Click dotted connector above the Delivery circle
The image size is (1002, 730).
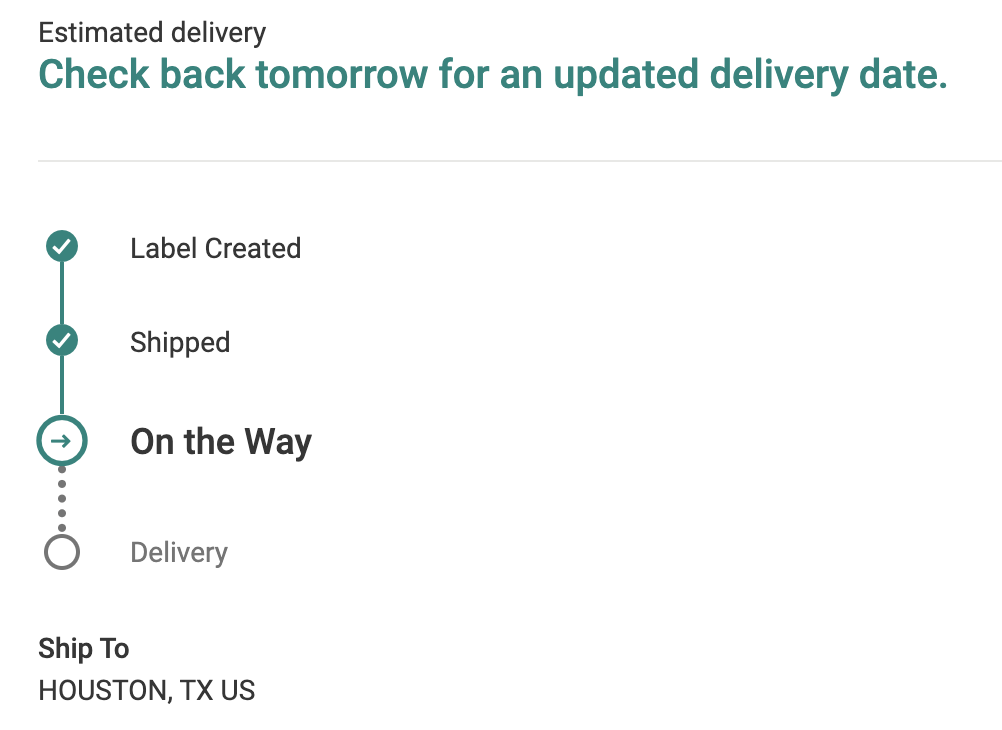click(62, 499)
